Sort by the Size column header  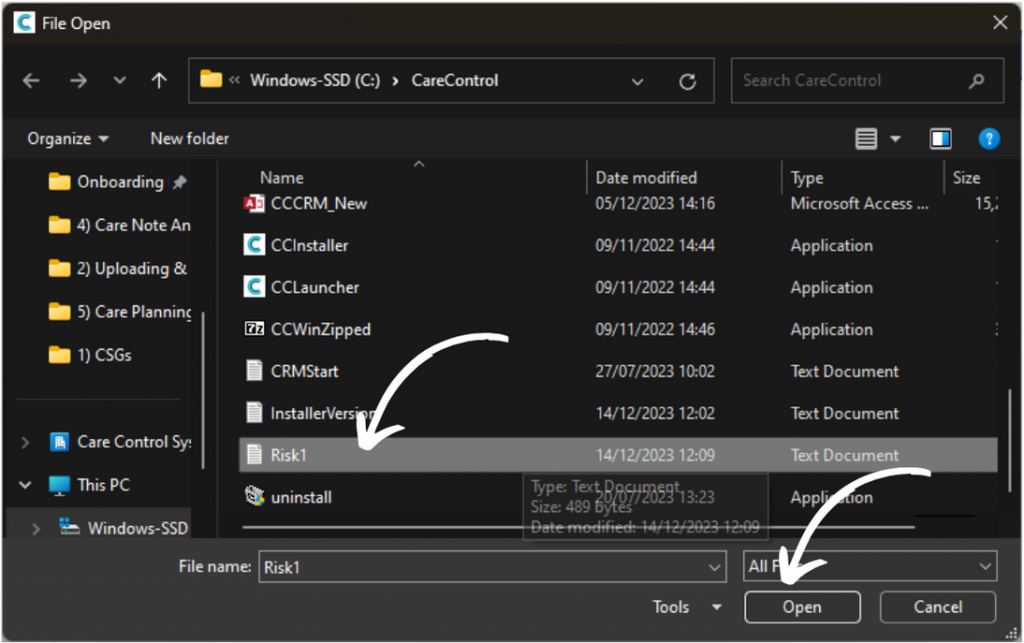pos(966,178)
